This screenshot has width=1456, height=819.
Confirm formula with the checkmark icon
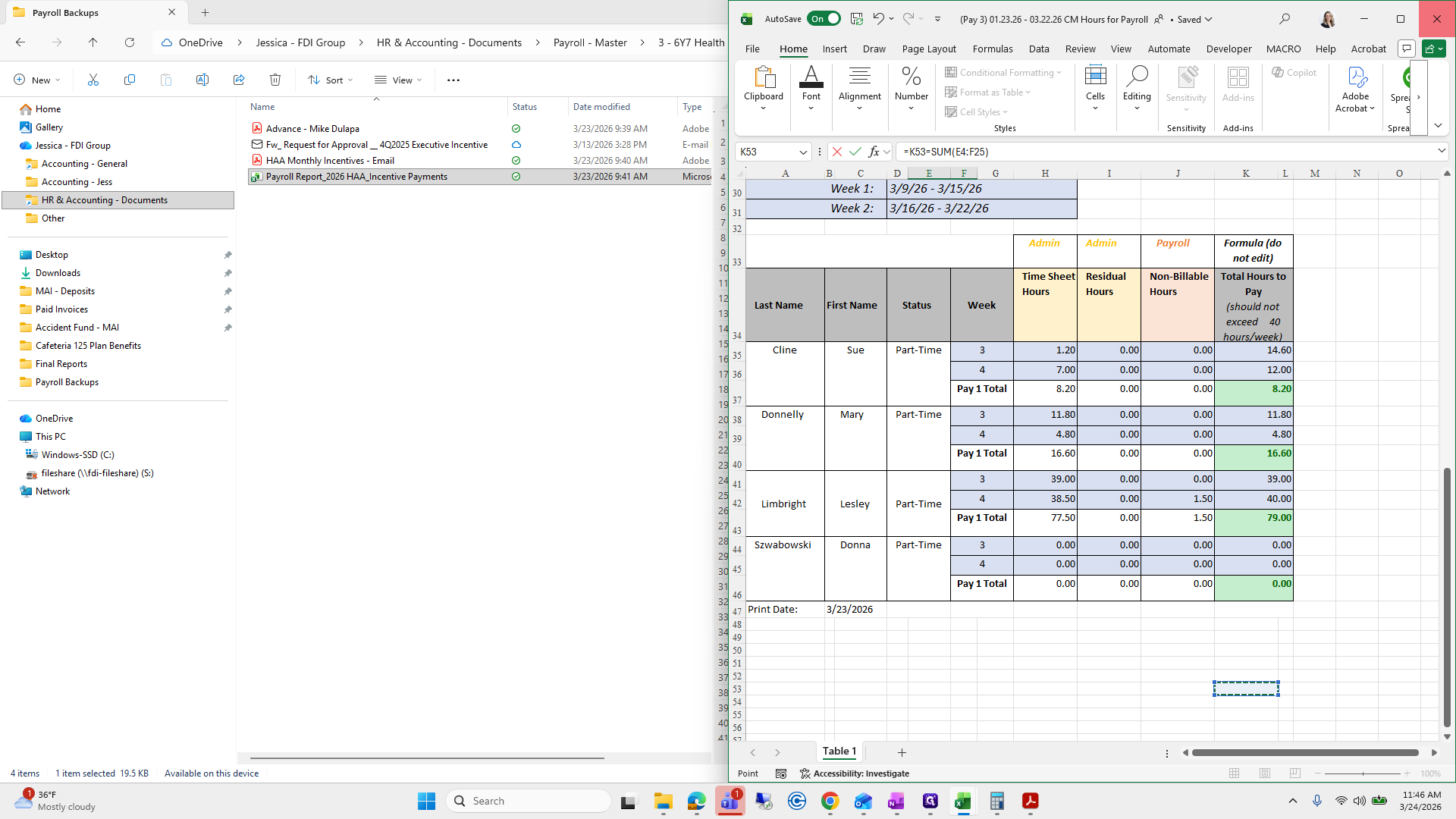click(x=855, y=152)
